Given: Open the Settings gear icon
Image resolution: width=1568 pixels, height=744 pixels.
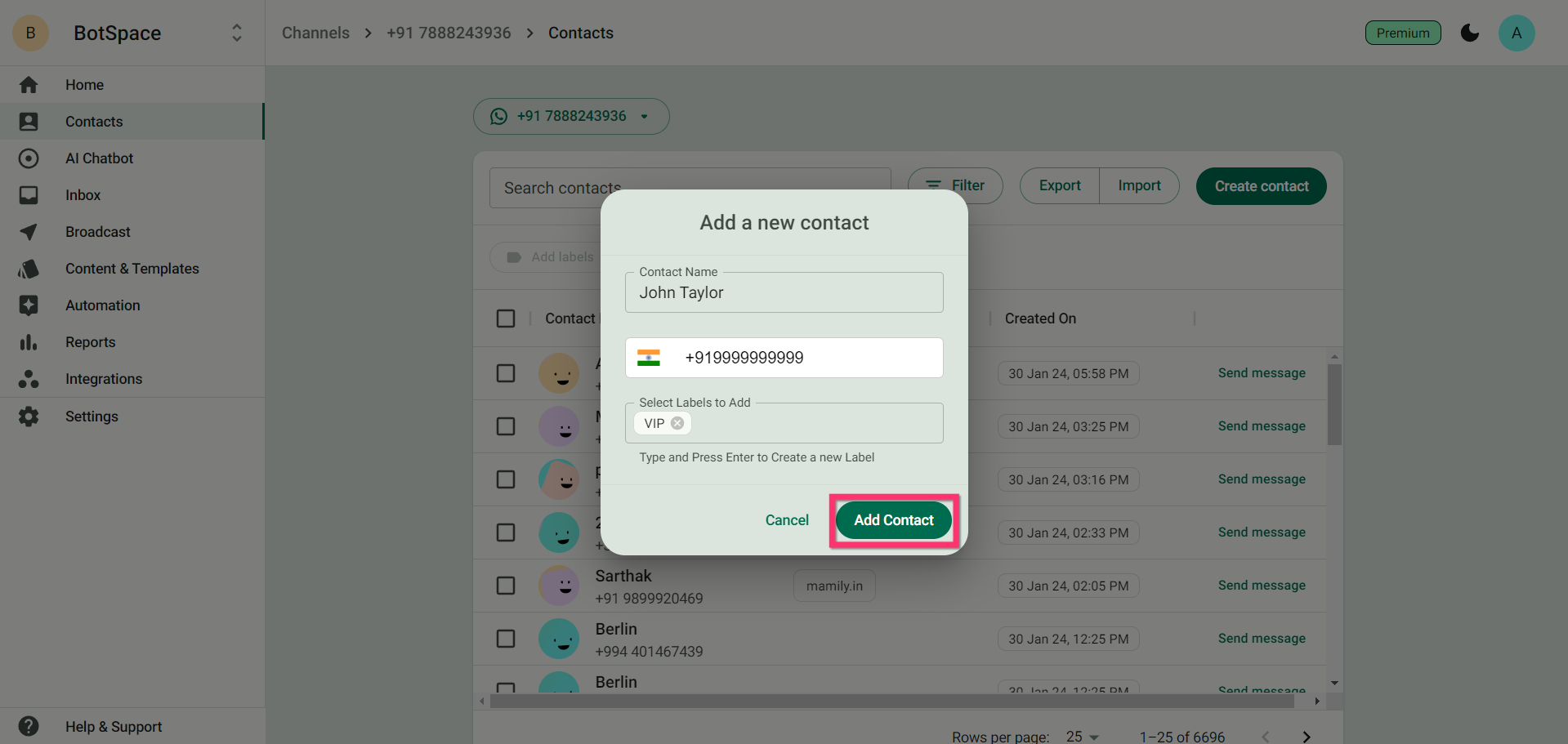Looking at the screenshot, I should (29, 417).
